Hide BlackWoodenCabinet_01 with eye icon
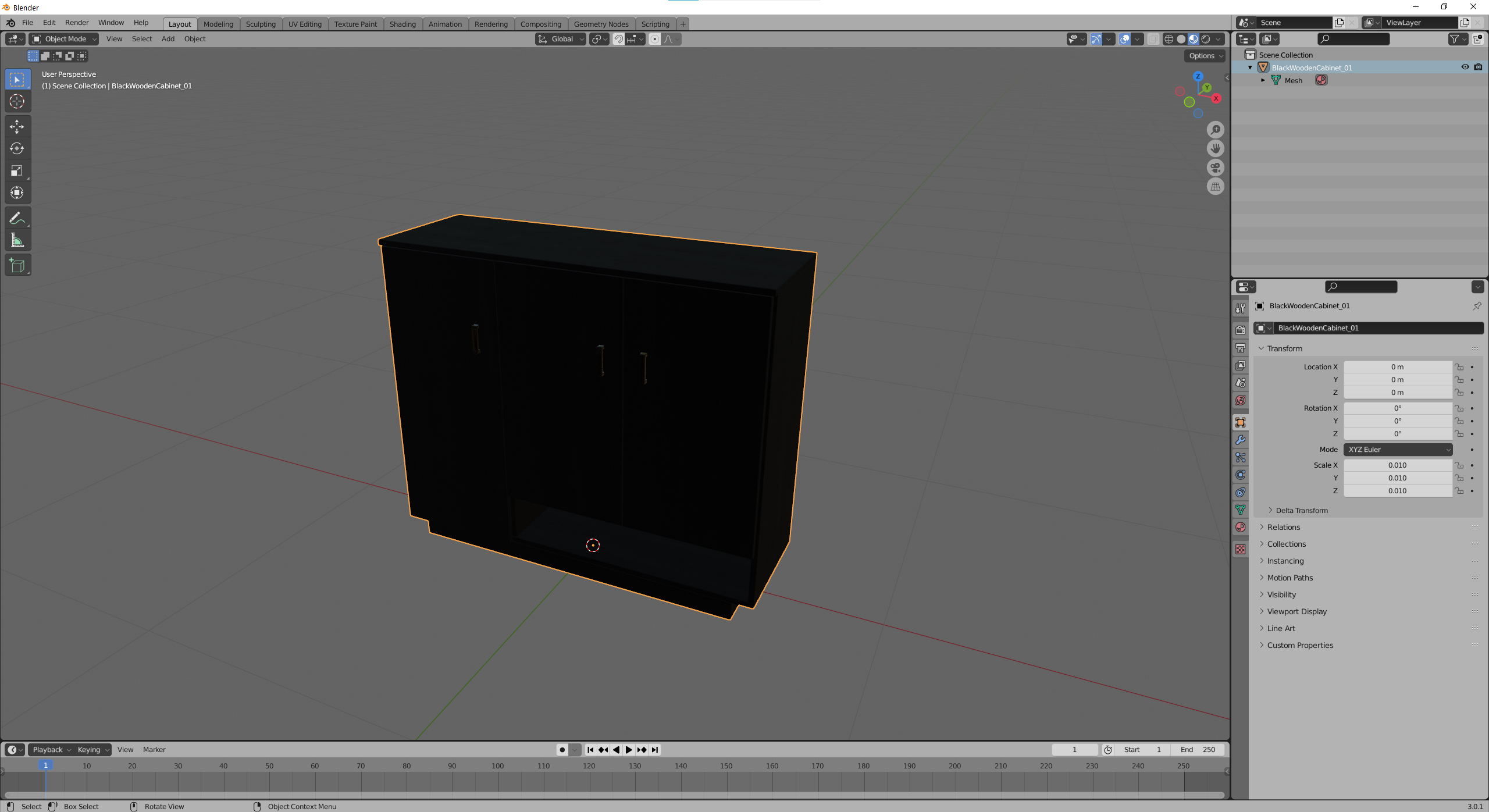This screenshot has width=1489, height=812. 1465,67
